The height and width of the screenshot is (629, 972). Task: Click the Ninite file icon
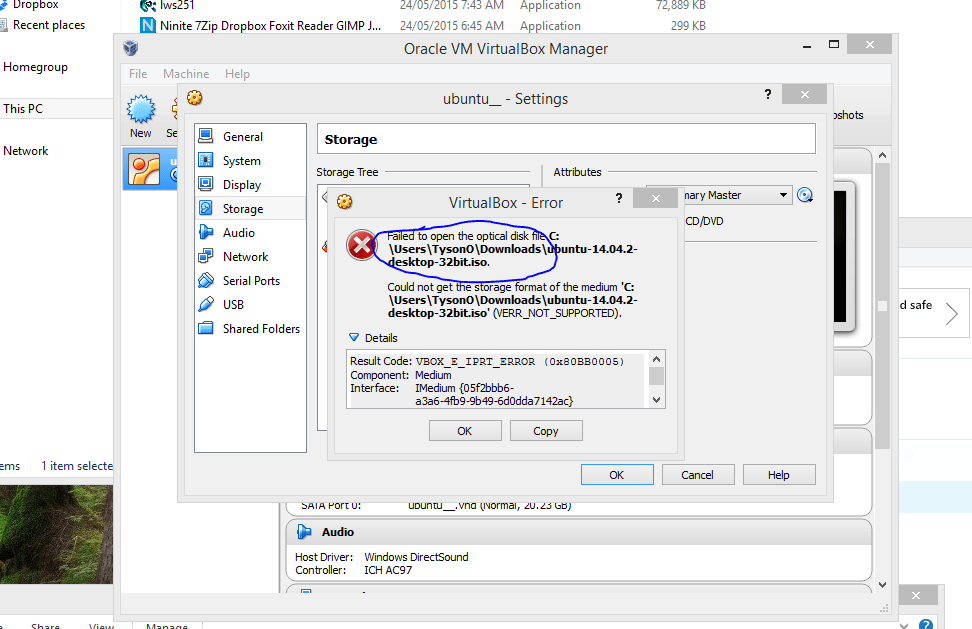(148, 25)
